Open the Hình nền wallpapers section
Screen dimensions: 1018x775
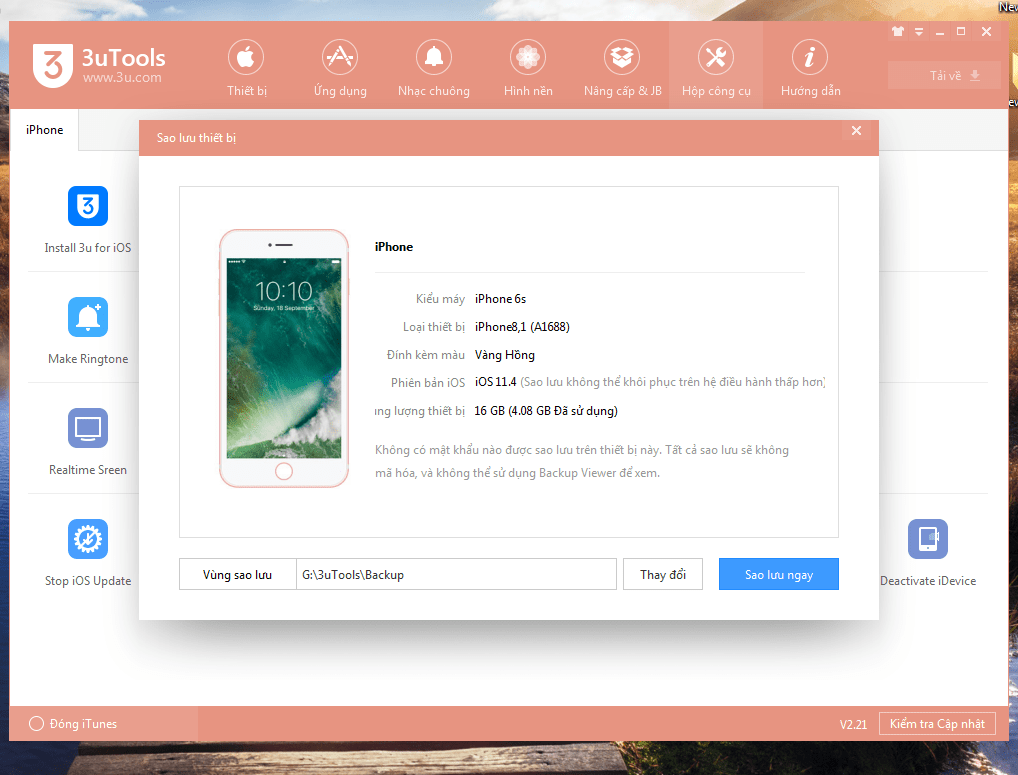click(x=528, y=68)
